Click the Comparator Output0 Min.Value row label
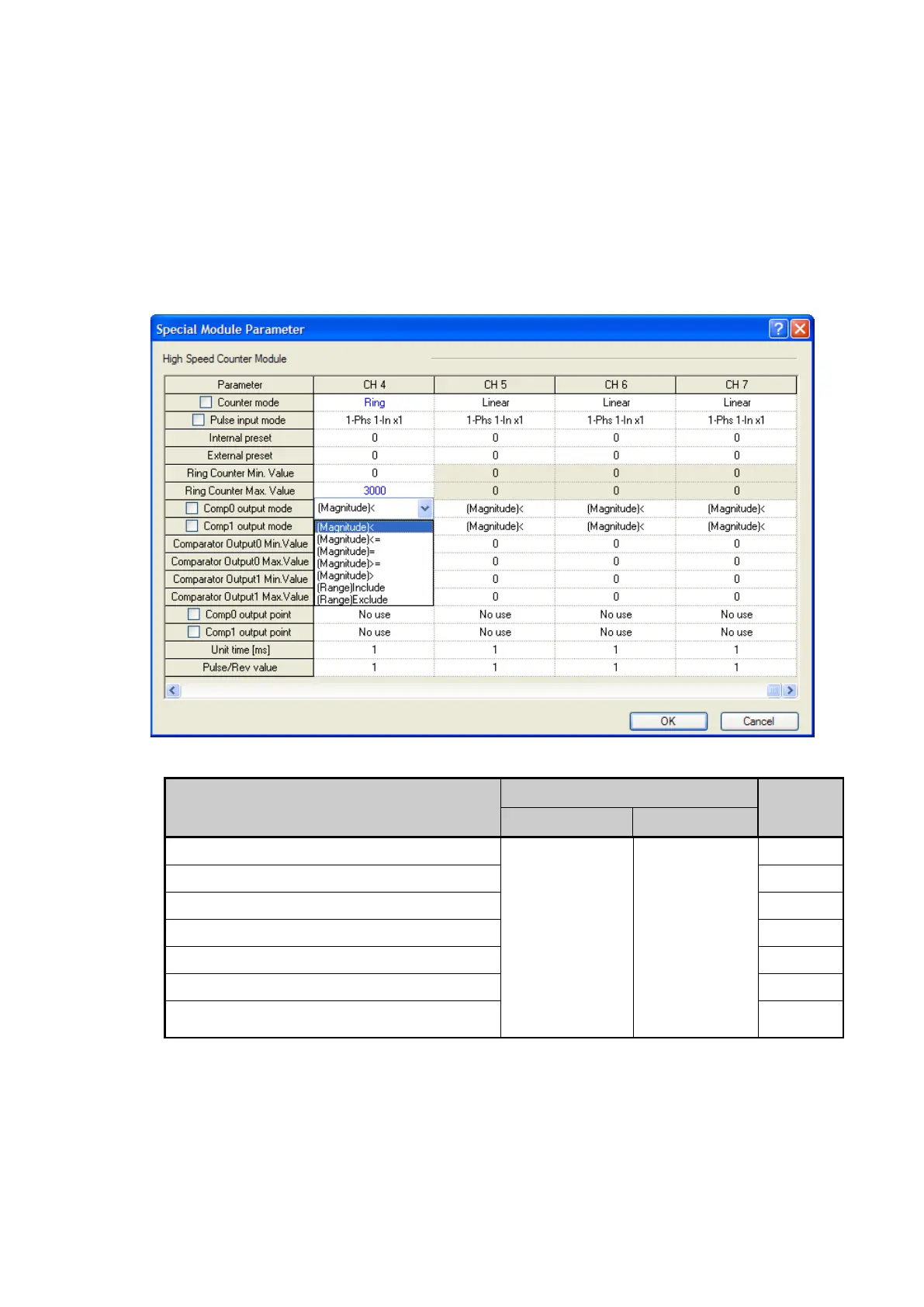Screen dimensions: 924x1307 240,544
